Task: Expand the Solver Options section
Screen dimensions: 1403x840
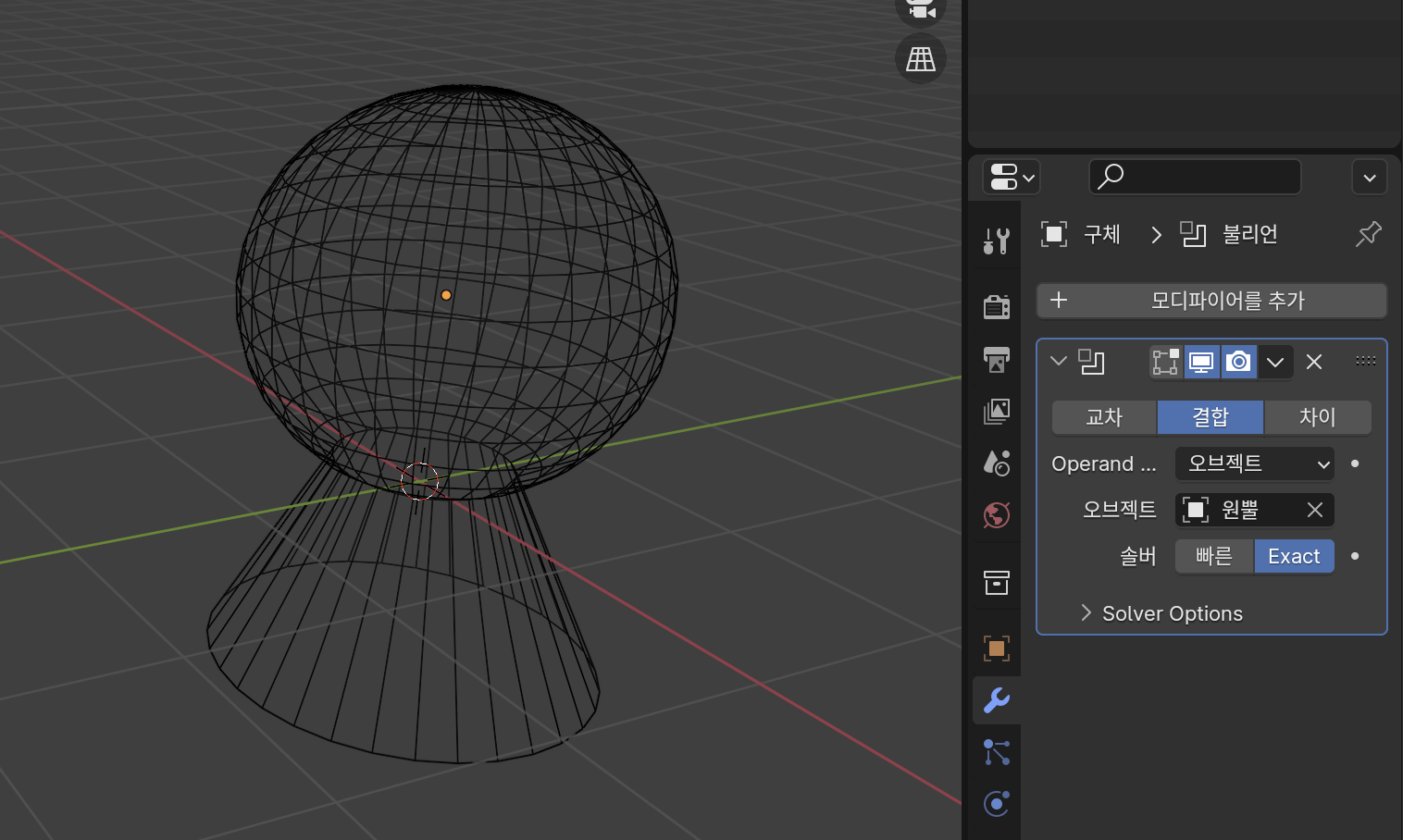Action: (1162, 613)
